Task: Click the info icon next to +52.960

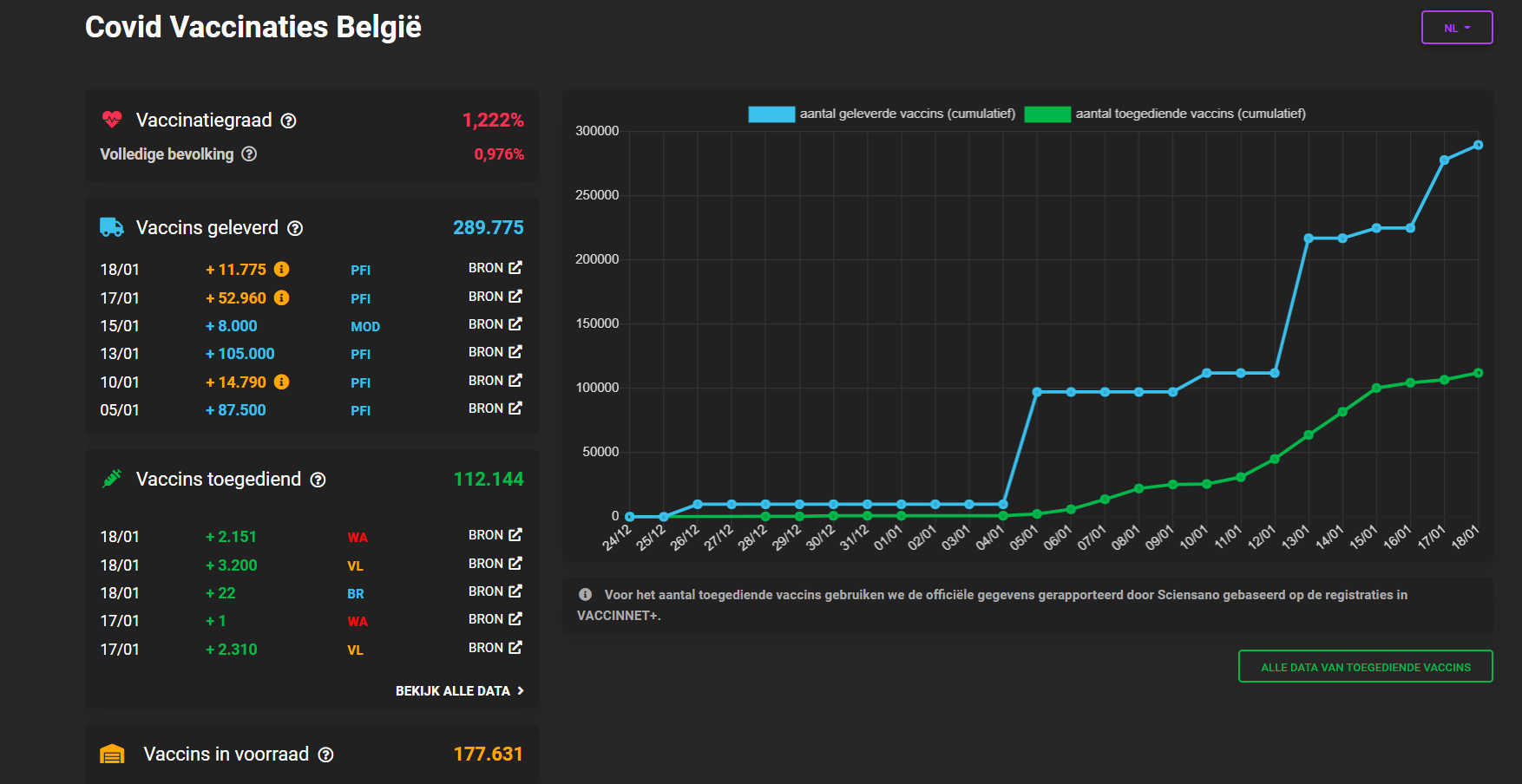Action: coord(282,297)
